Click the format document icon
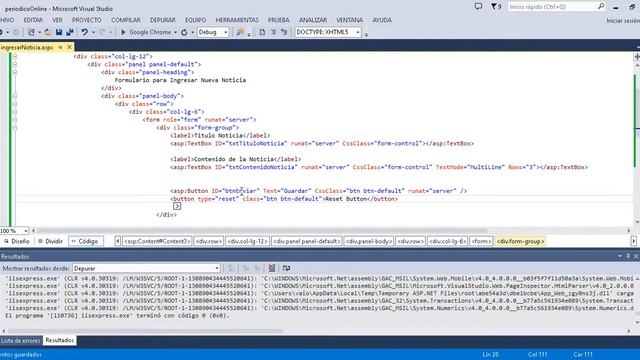640x360 pixels. [x=273, y=32]
